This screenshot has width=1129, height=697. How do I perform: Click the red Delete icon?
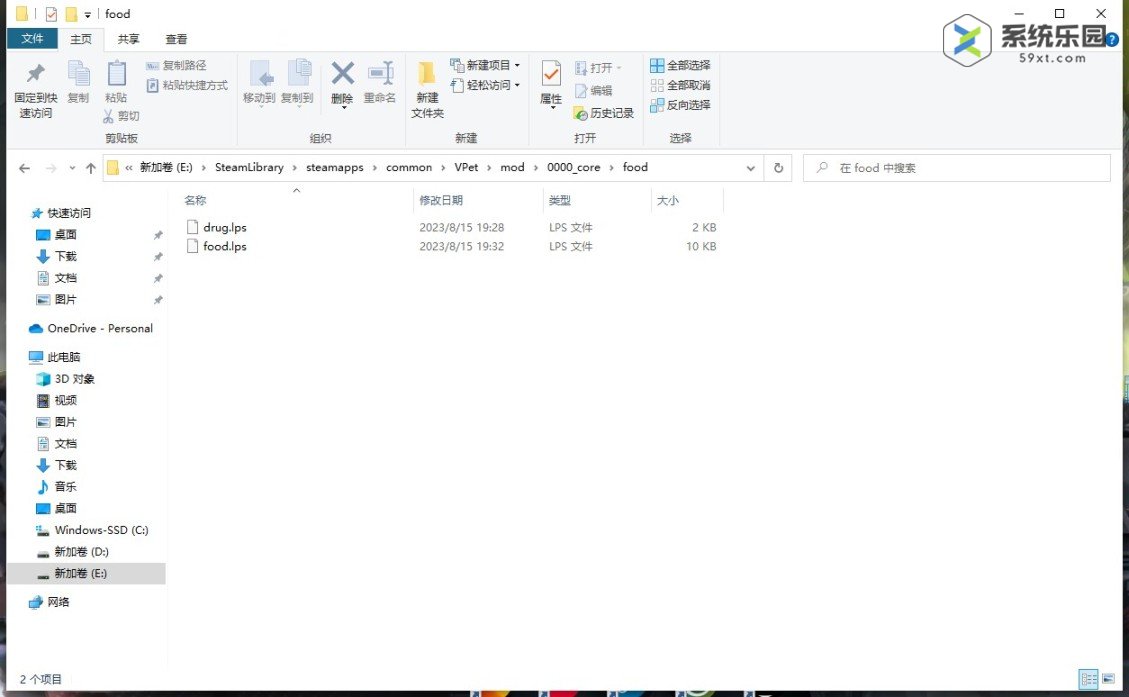(342, 75)
